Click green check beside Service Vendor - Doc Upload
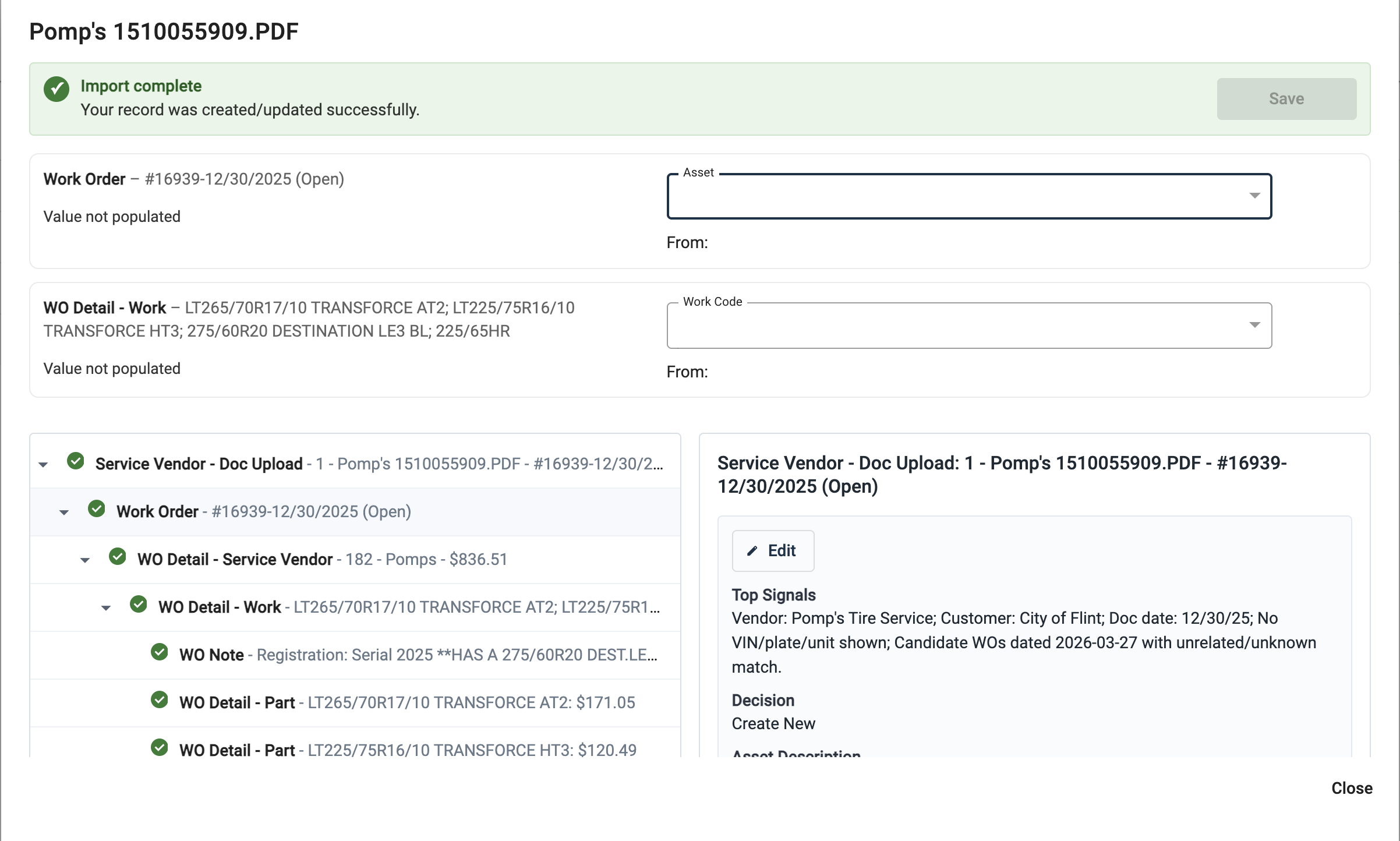 pos(76,461)
